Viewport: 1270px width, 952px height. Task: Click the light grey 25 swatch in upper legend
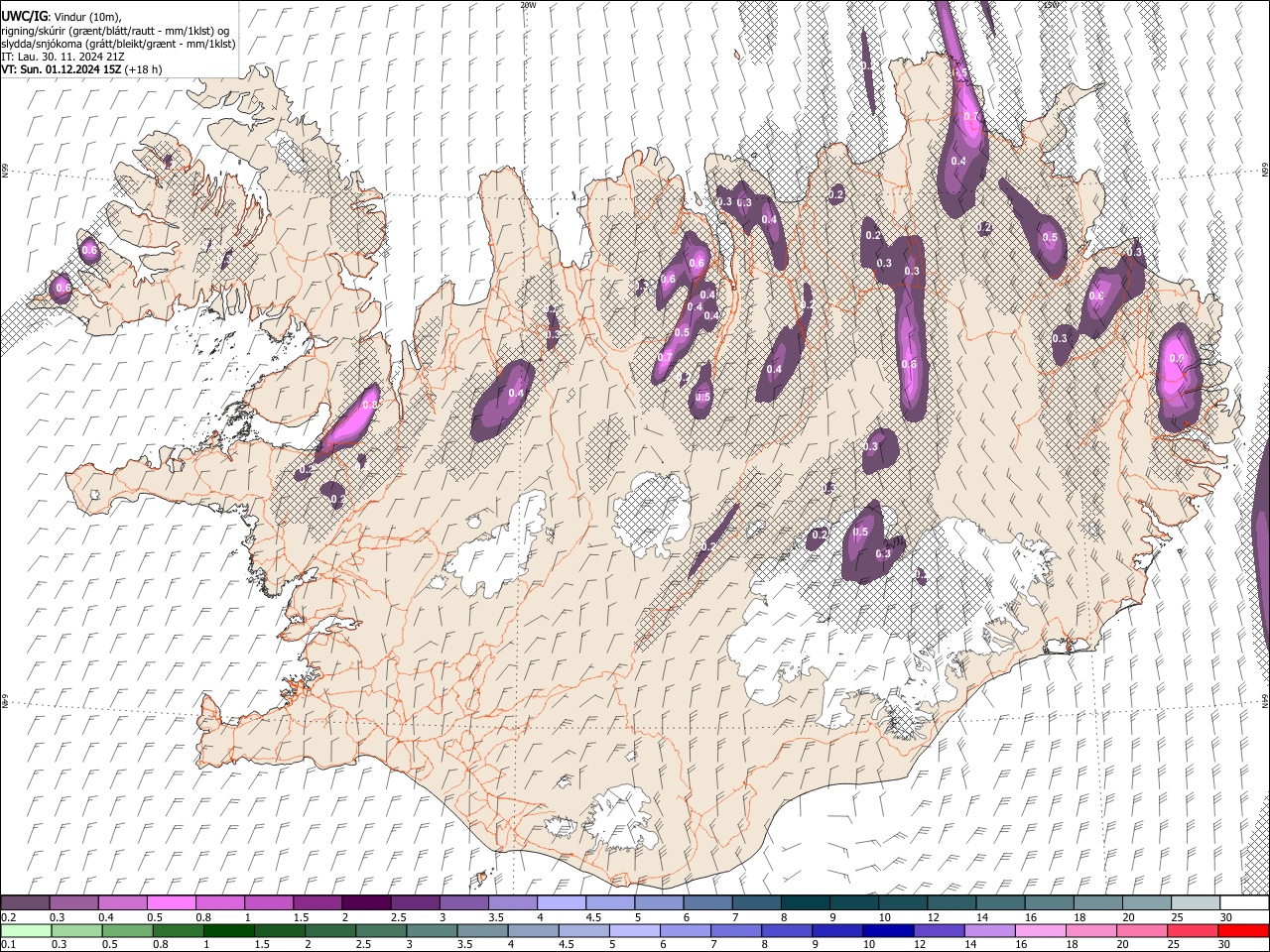1196,902
